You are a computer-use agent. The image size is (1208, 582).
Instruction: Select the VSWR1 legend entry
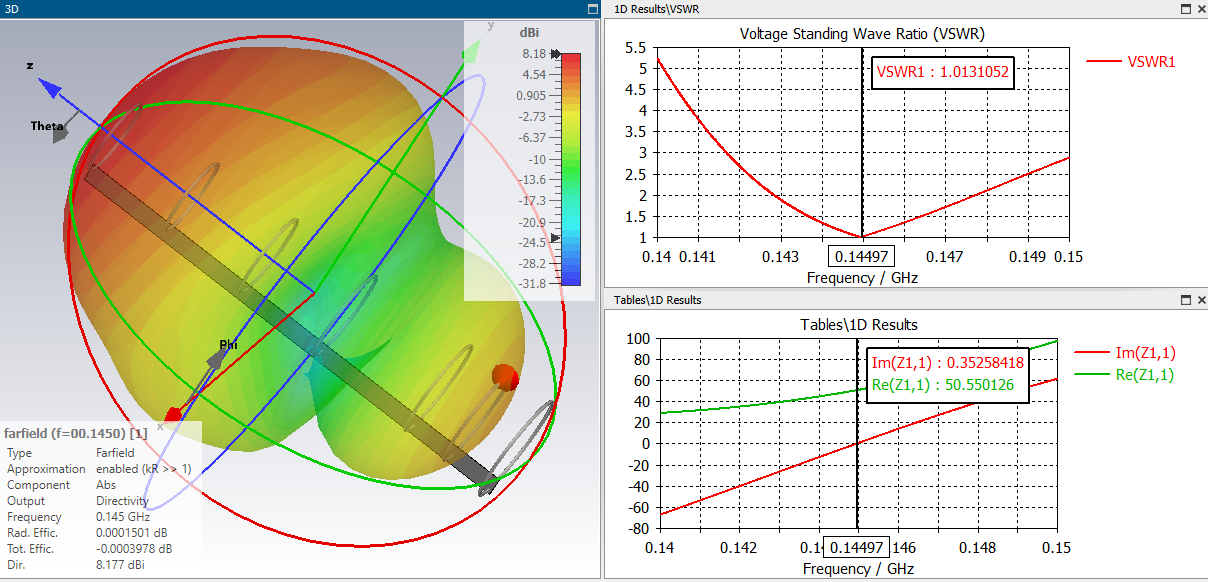[x=1131, y=61]
